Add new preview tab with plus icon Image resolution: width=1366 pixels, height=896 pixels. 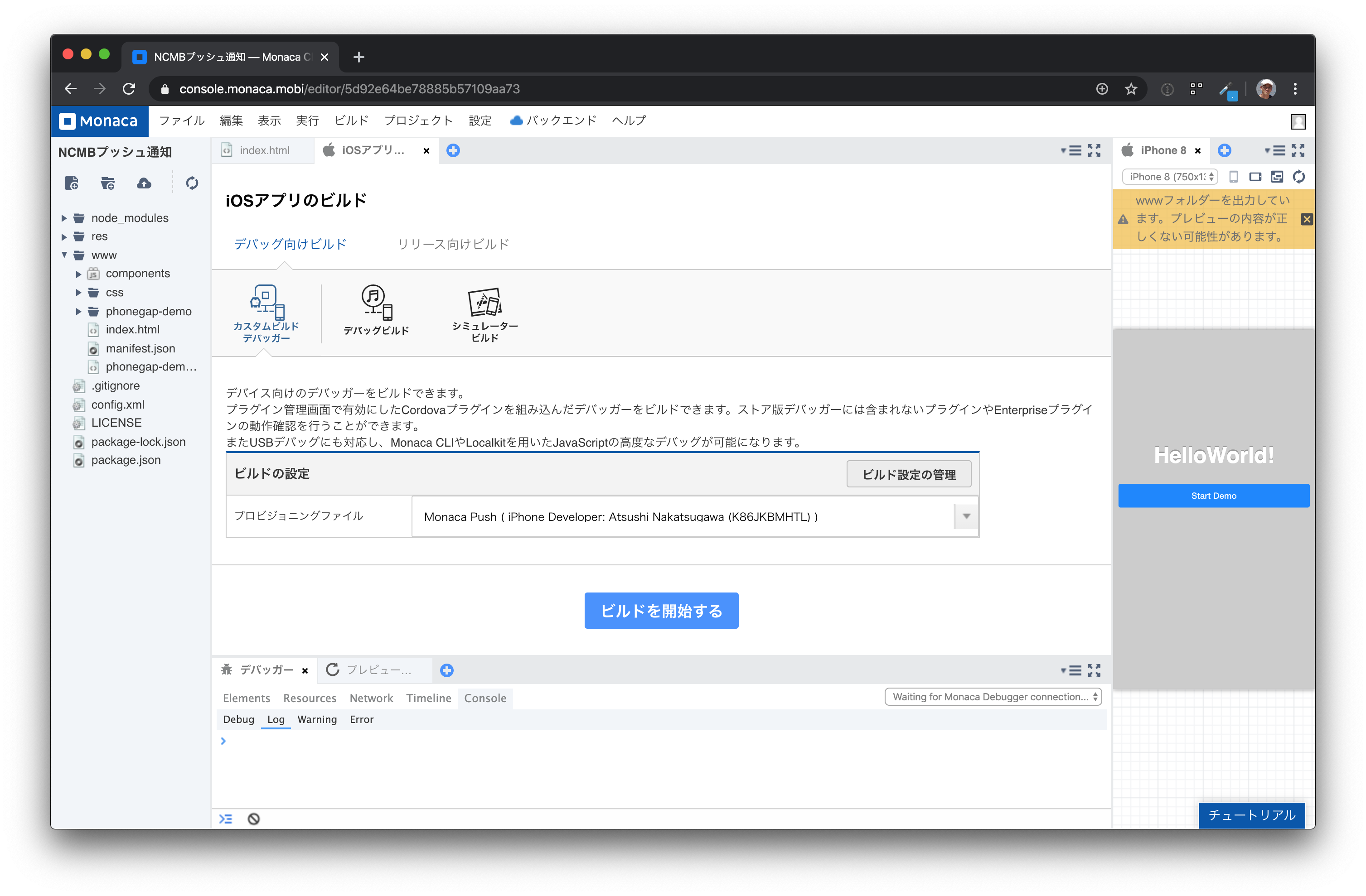[1224, 150]
